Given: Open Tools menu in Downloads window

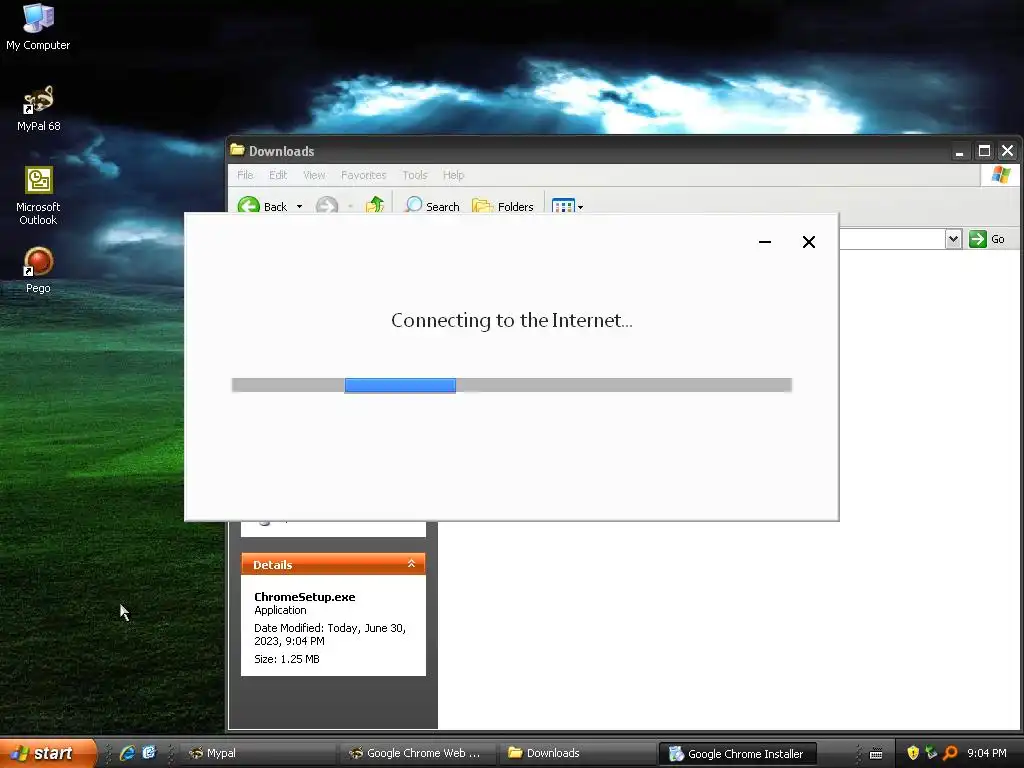Looking at the screenshot, I should pyautogui.click(x=414, y=175).
